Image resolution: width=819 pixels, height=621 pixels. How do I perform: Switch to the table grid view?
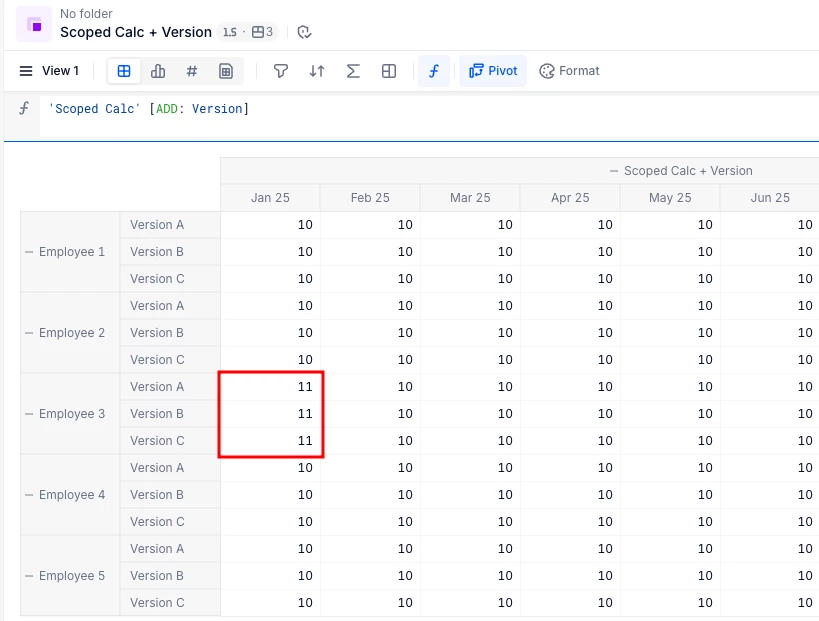[x=124, y=71]
